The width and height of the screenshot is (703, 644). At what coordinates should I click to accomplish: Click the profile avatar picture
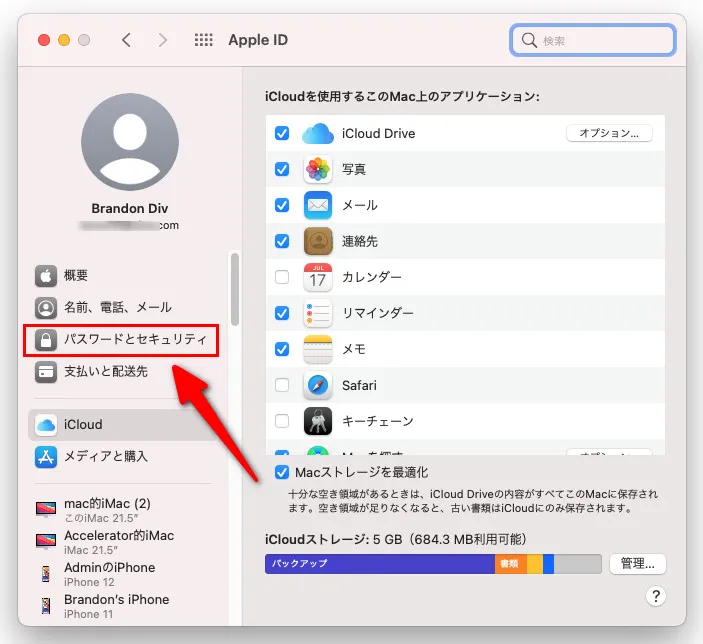point(130,142)
